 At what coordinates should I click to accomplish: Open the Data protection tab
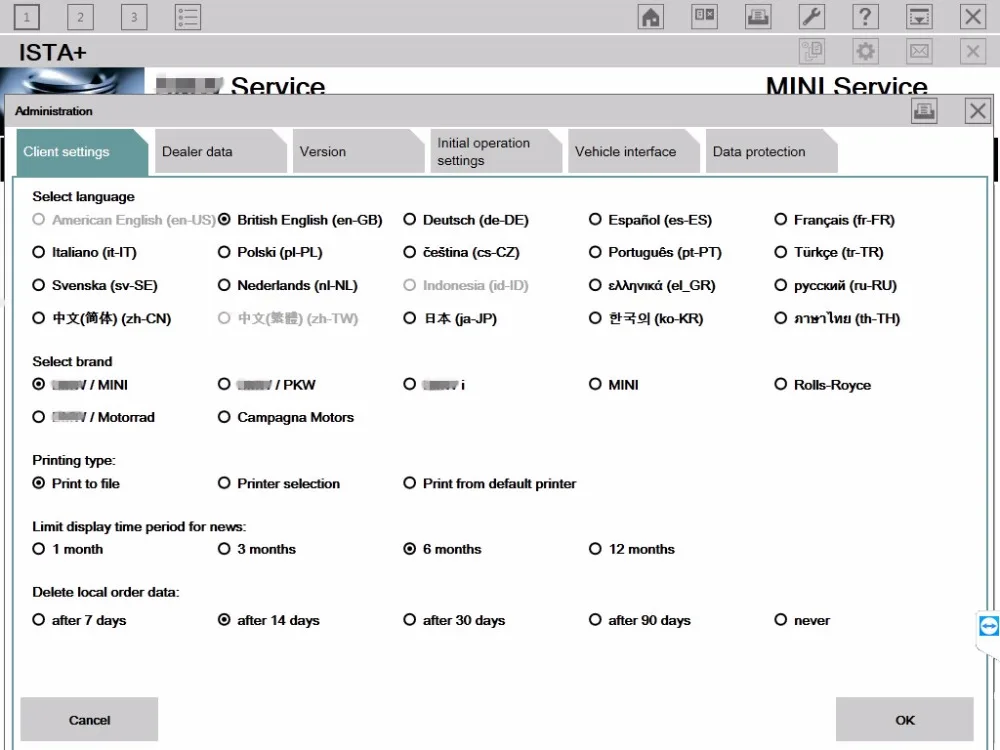(771, 152)
